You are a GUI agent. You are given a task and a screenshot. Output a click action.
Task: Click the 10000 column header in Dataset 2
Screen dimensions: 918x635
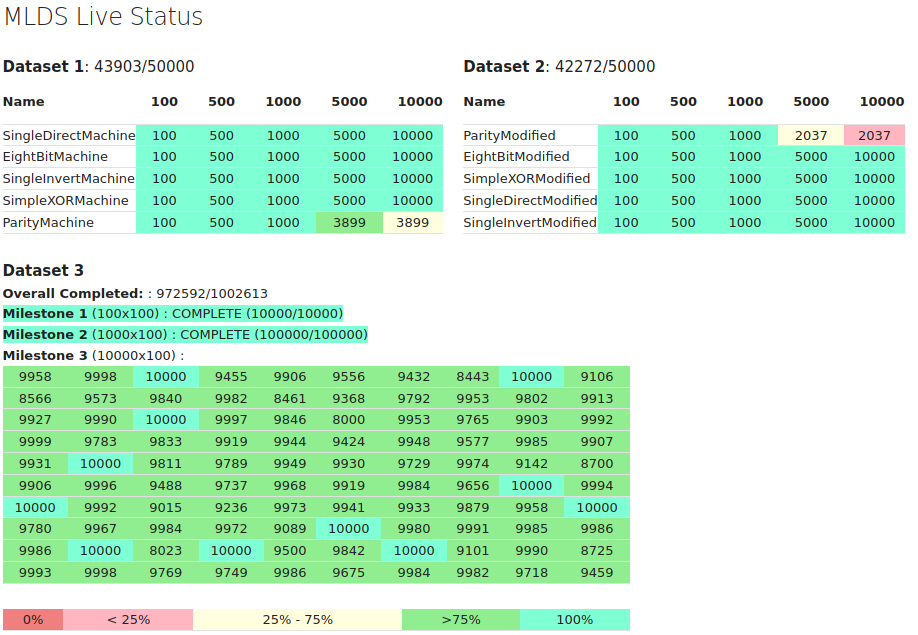[882, 102]
